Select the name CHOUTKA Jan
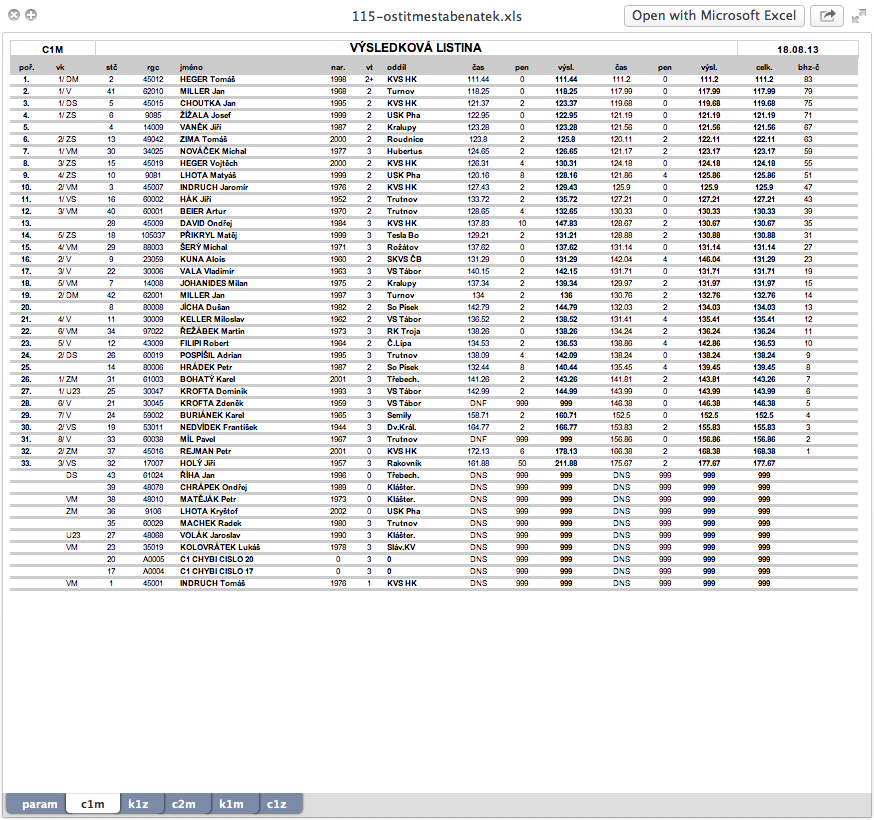 [207, 103]
